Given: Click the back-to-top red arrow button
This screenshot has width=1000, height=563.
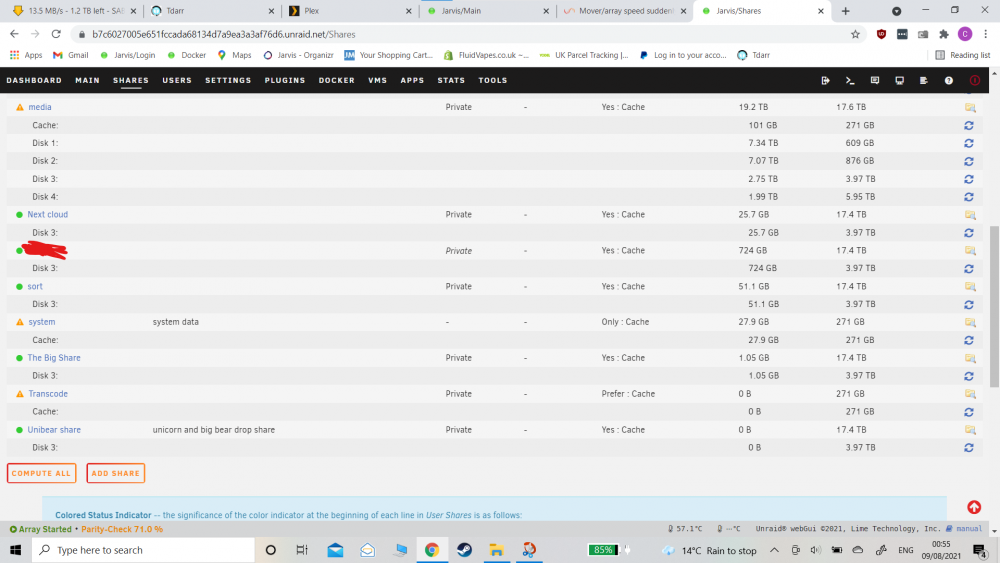Looking at the screenshot, I should click(x=974, y=508).
